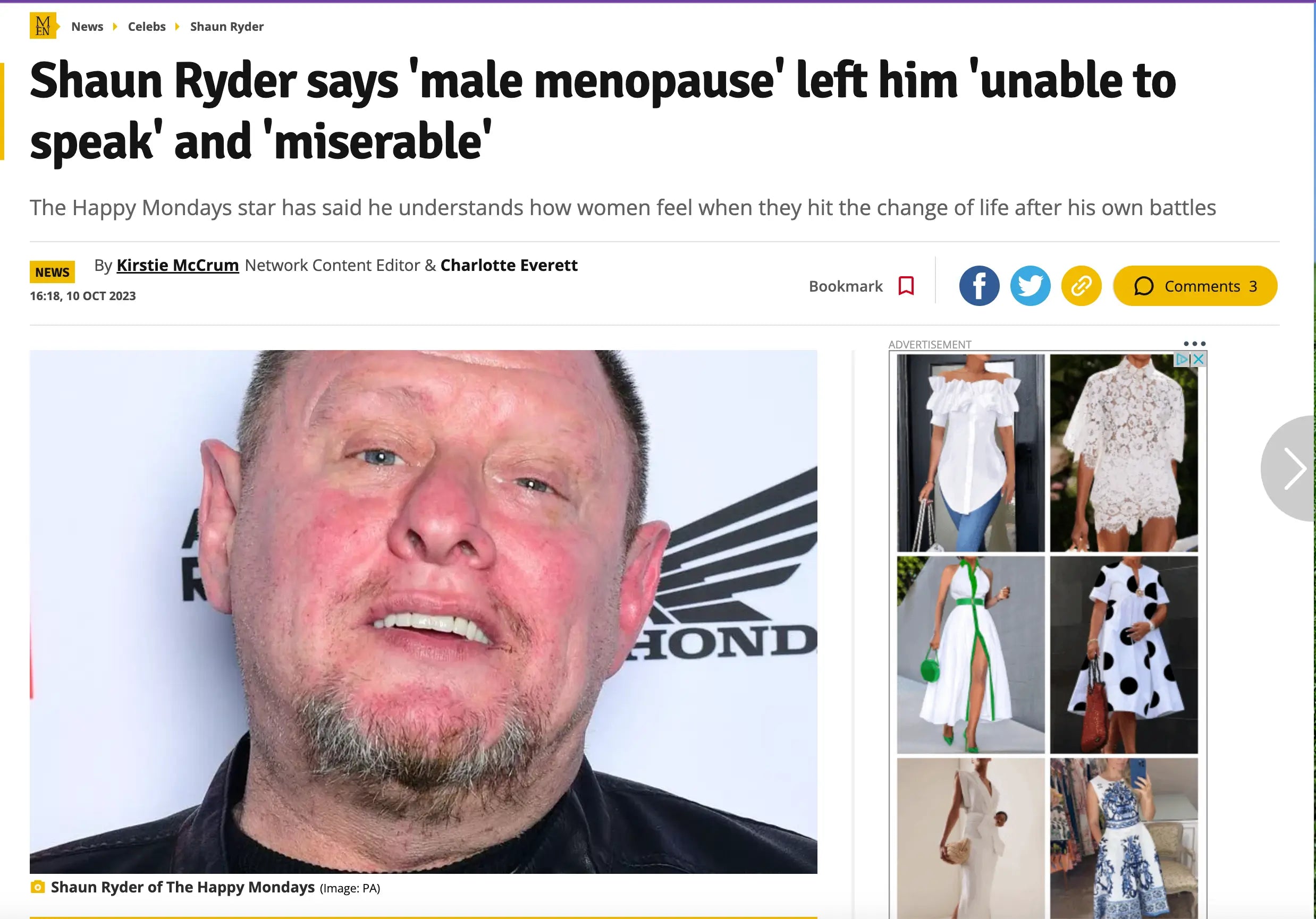
Task: Share article on Facebook
Action: [x=979, y=285]
